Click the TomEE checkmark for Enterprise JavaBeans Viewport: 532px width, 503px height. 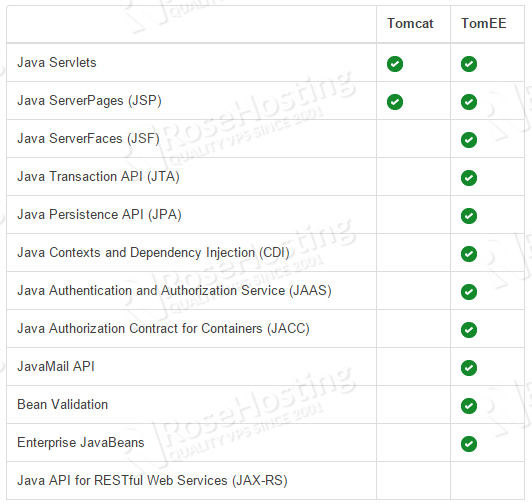469,444
